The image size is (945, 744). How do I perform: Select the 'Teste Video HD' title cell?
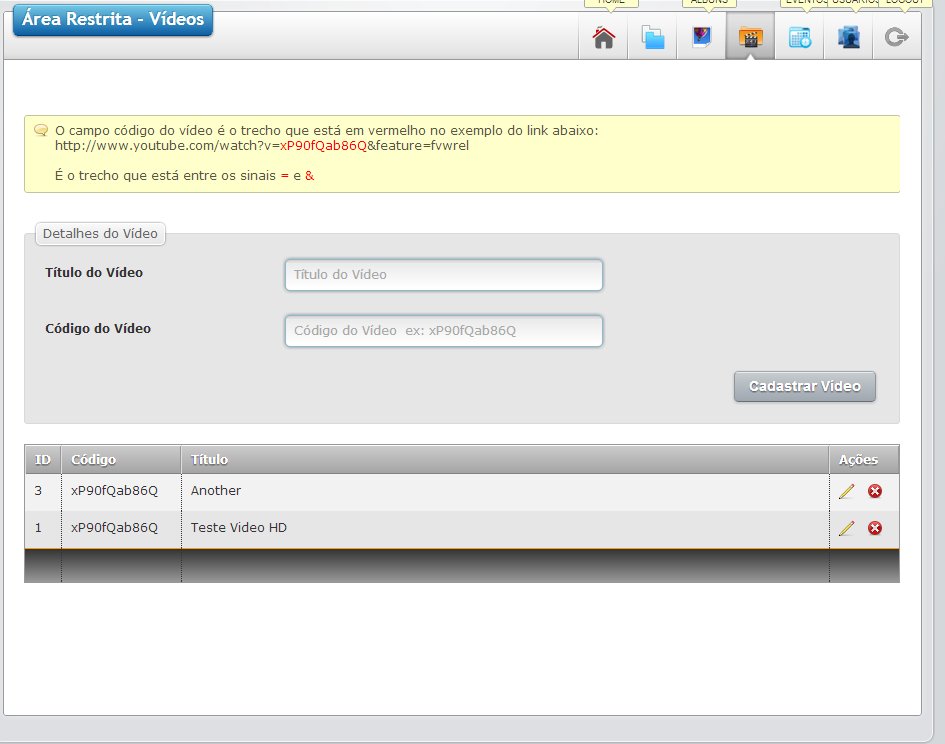coord(505,528)
